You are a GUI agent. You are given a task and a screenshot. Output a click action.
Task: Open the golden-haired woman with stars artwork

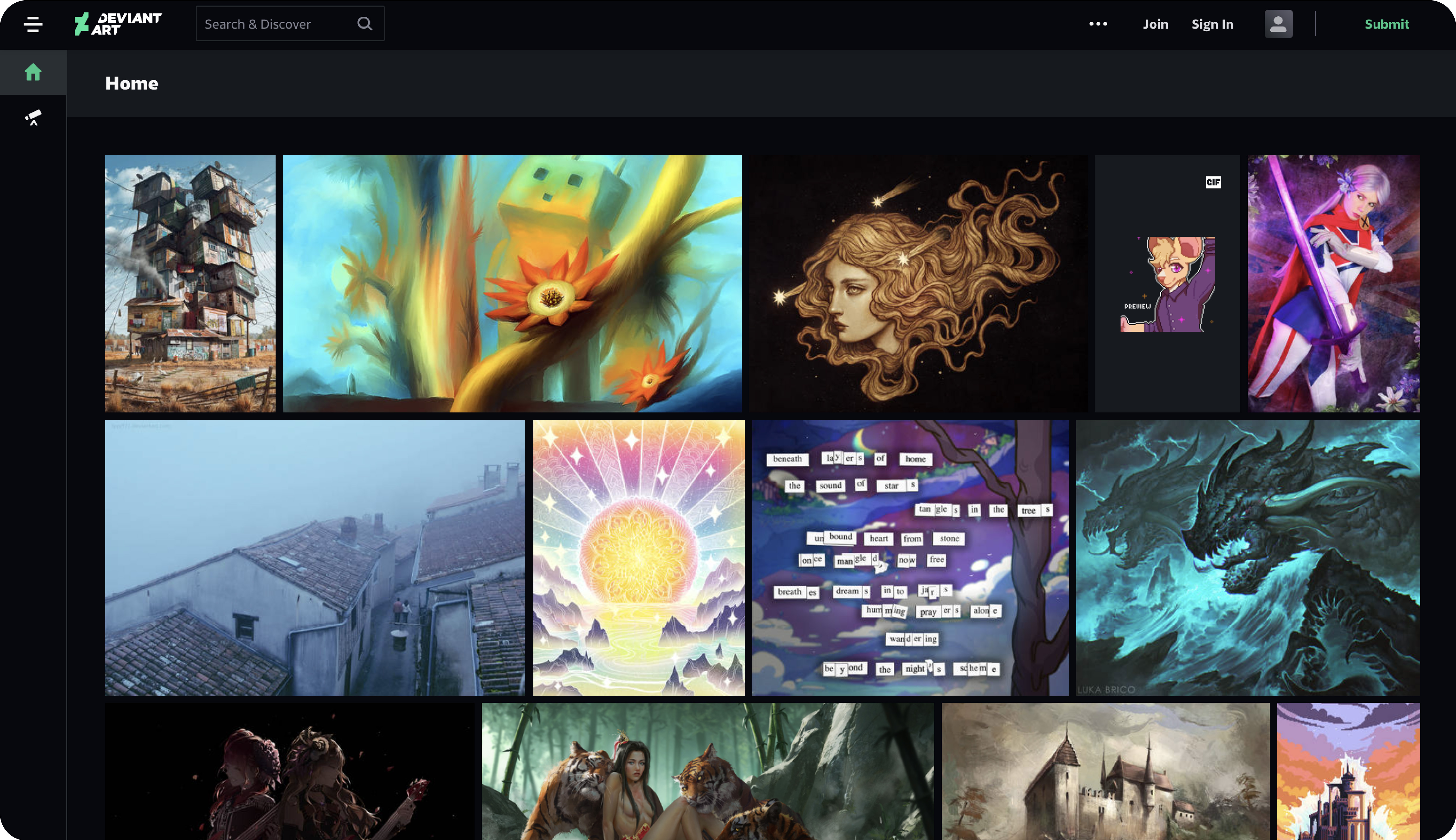[918, 283]
